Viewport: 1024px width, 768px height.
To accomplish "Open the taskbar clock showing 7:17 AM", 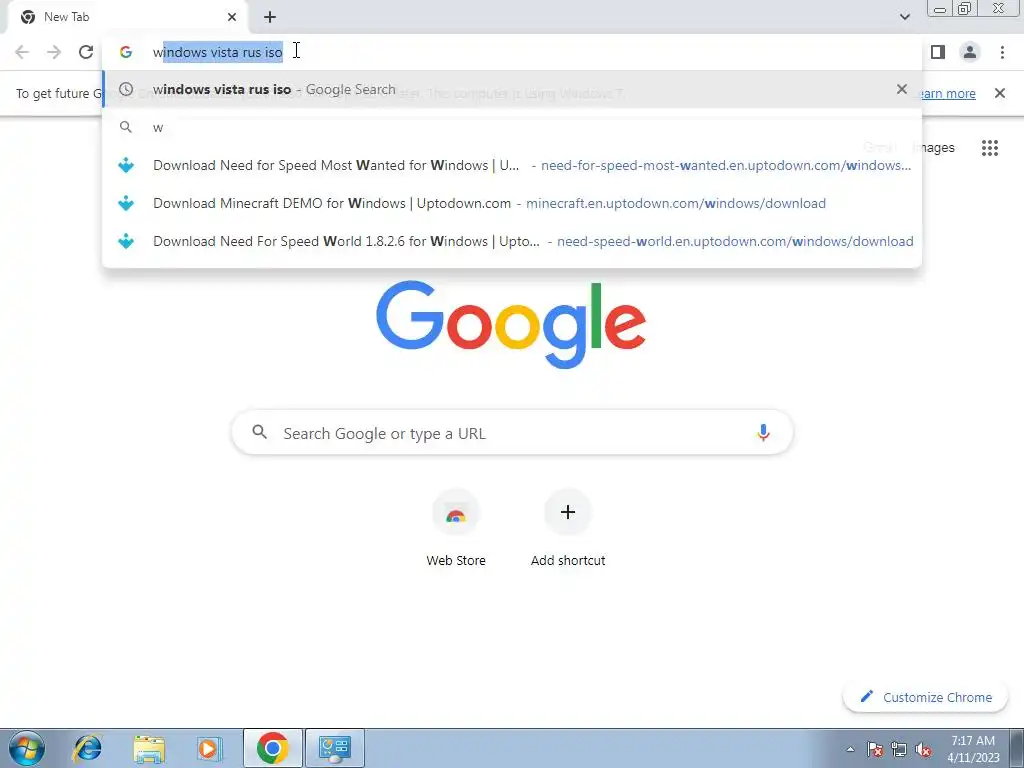I will (x=973, y=749).
